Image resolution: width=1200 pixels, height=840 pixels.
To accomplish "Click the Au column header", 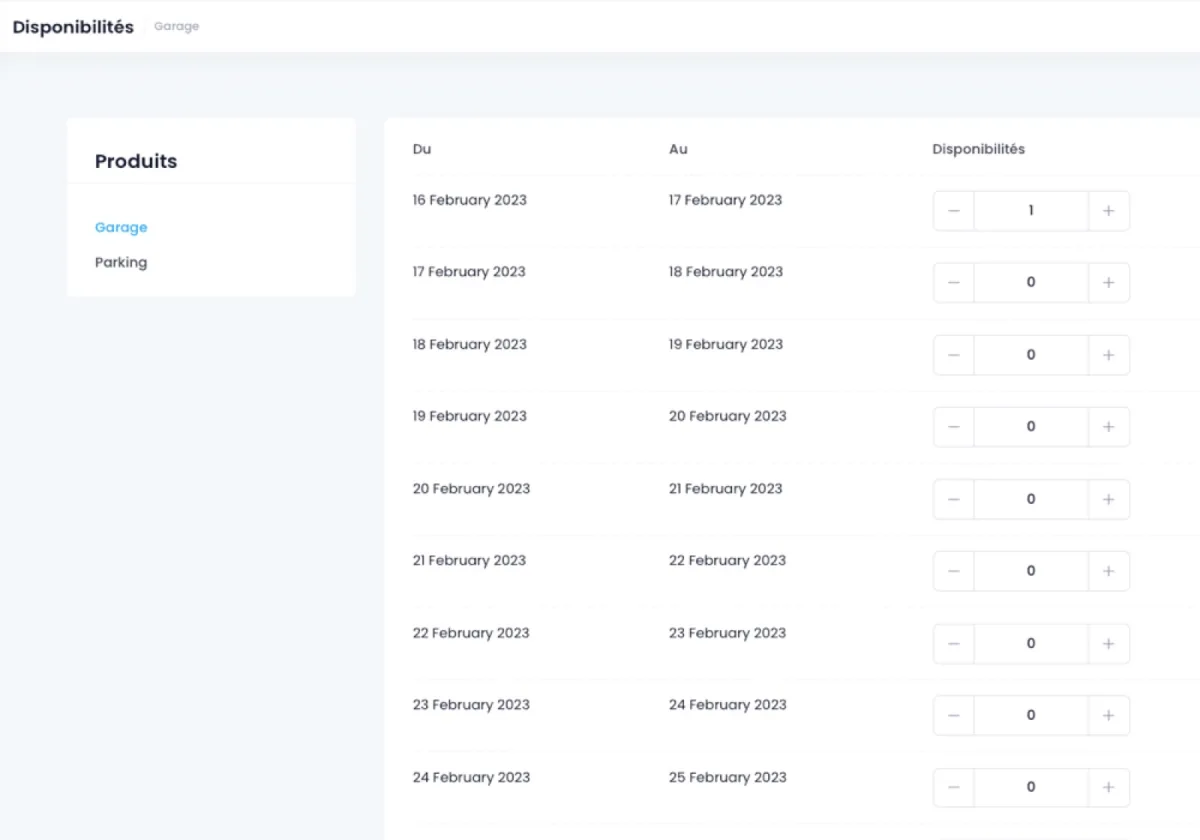I will 678,149.
